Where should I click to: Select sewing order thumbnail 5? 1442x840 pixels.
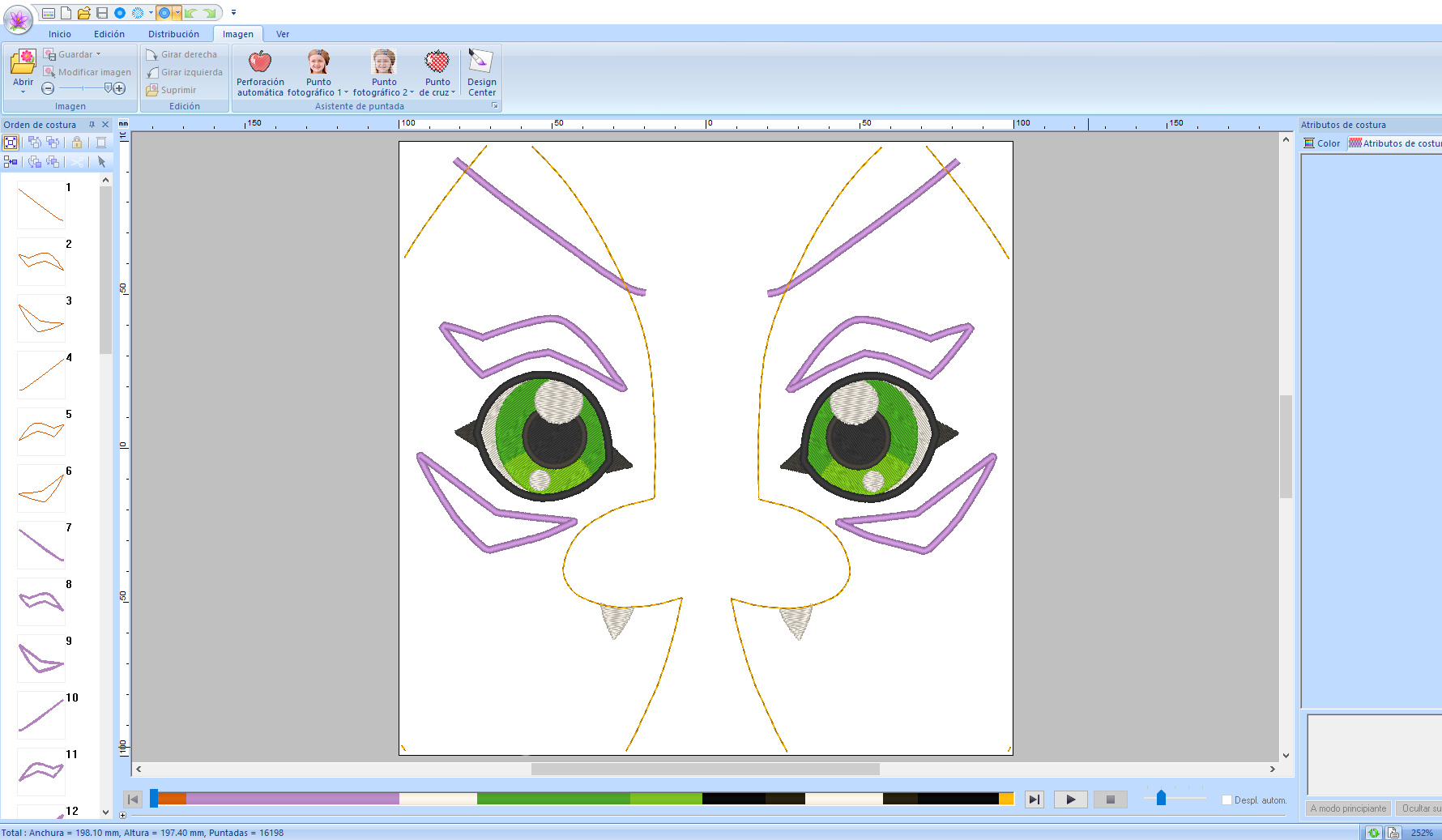tap(41, 431)
